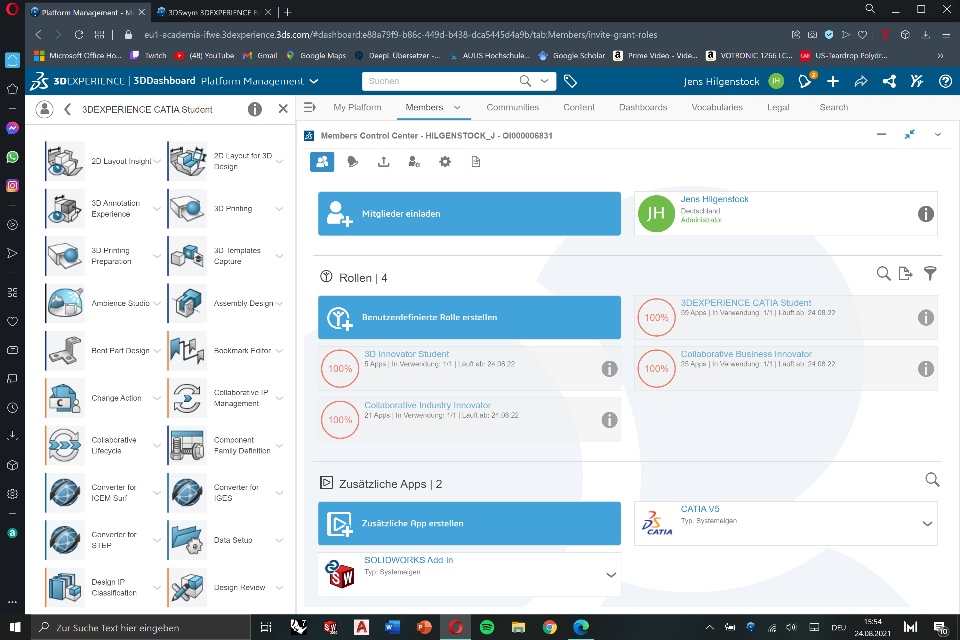Click Mitglieder einladen button
Viewport: 960px width, 640px height.
point(469,214)
